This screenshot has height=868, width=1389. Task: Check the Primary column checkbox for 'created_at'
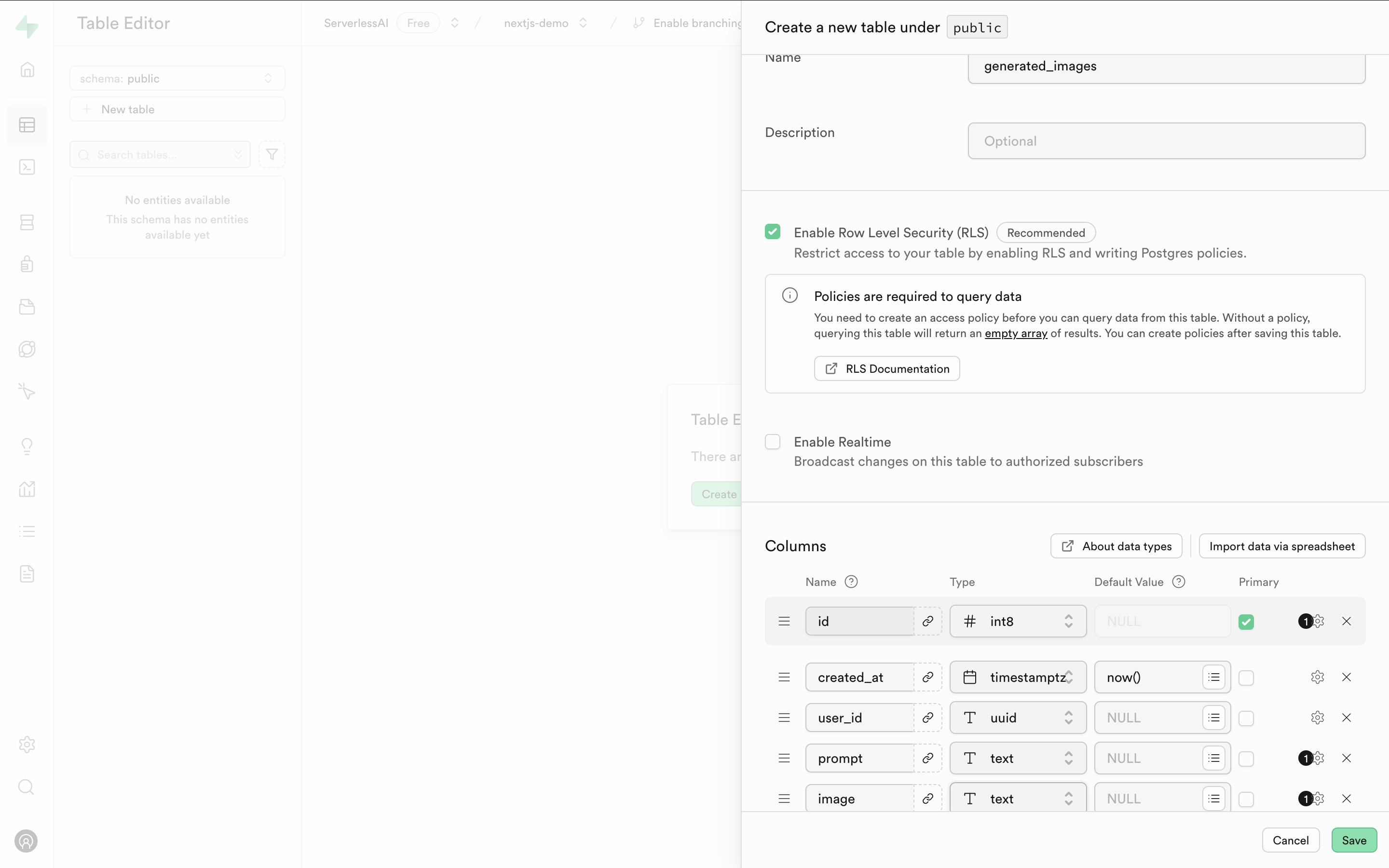tap(1247, 677)
